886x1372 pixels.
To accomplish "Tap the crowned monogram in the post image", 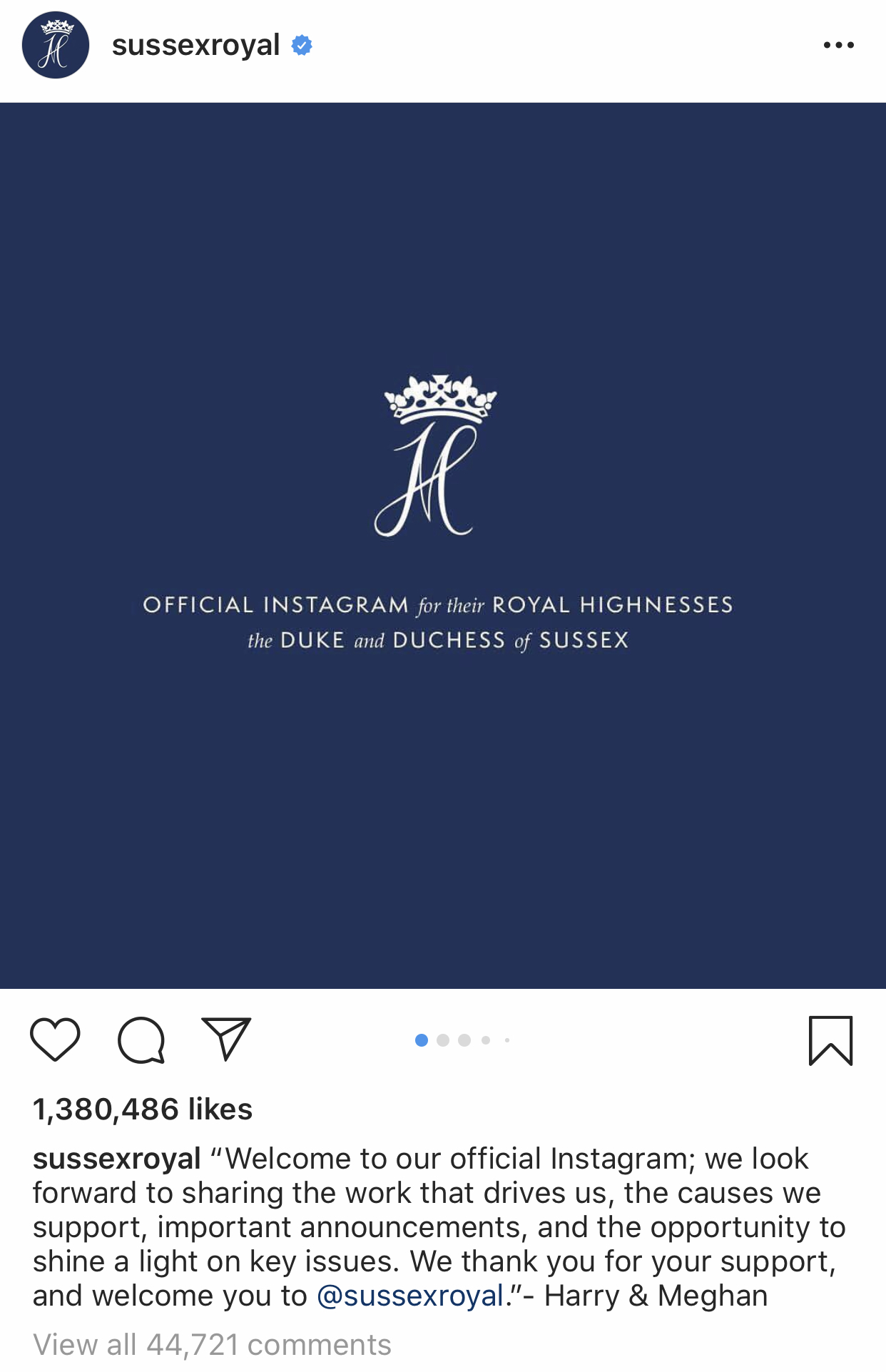I will (437, 454).
